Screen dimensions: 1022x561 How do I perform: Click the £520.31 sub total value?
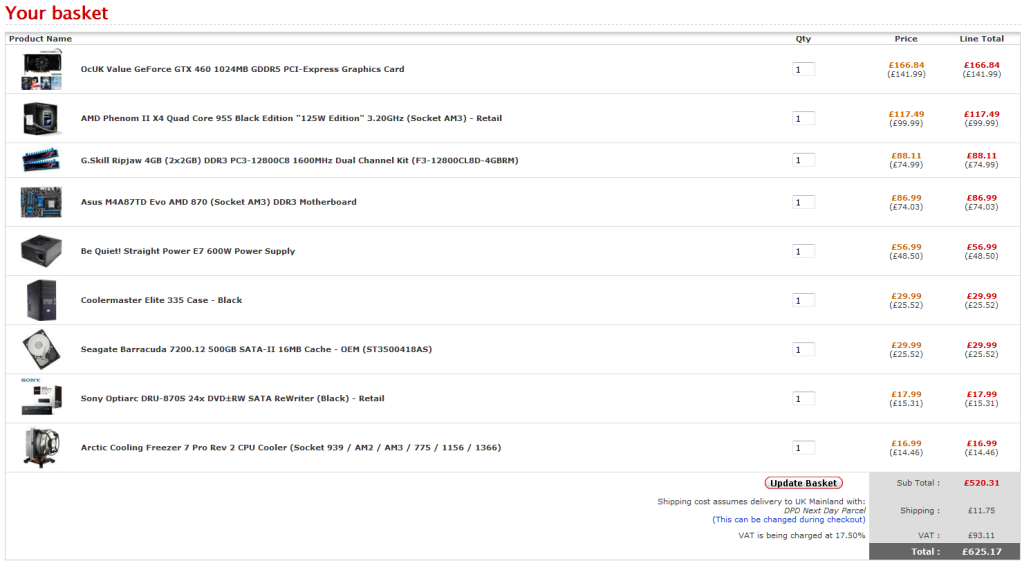[x=982, y=483]
